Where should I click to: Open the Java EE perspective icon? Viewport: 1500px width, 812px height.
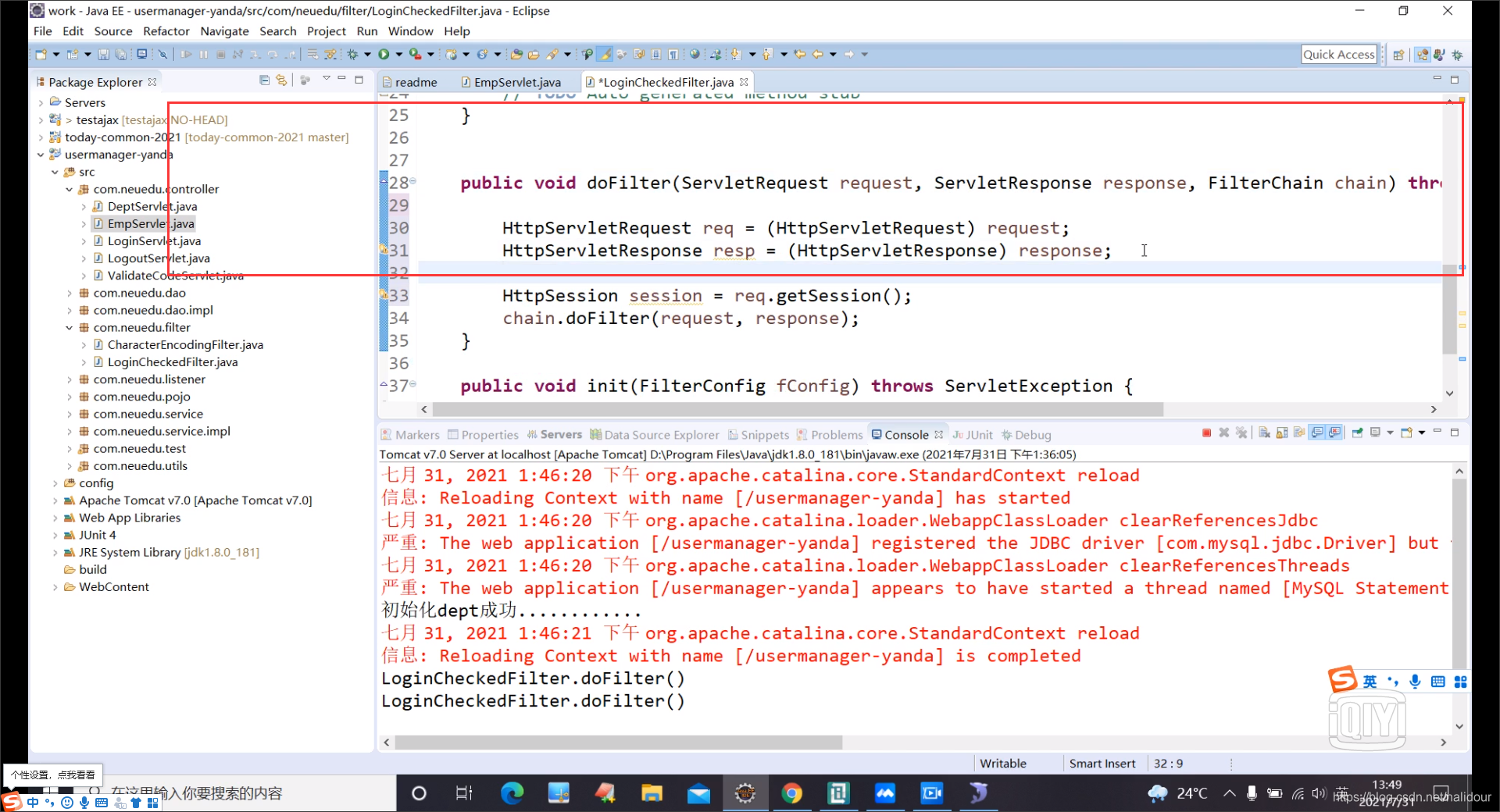click(x=1423, y=55)
